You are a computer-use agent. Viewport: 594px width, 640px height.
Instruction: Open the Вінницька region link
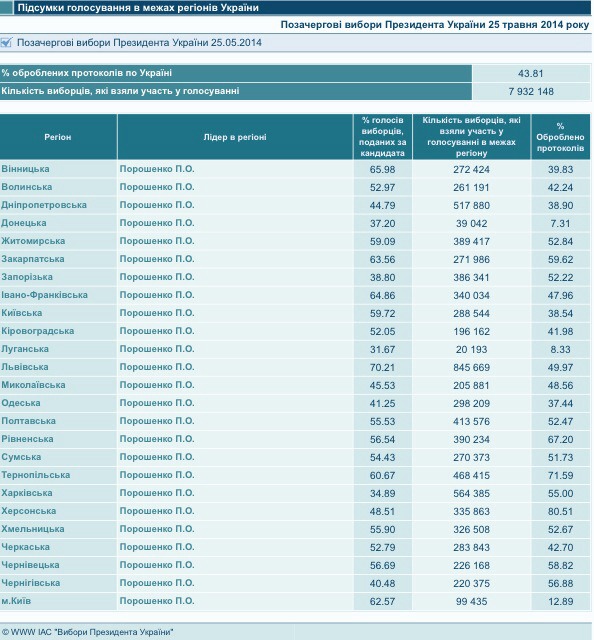click(25, 169)
